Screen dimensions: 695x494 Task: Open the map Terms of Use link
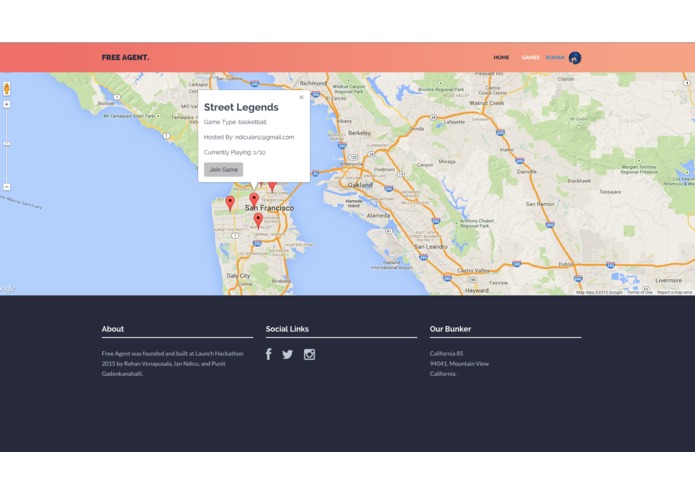(640, 292)
